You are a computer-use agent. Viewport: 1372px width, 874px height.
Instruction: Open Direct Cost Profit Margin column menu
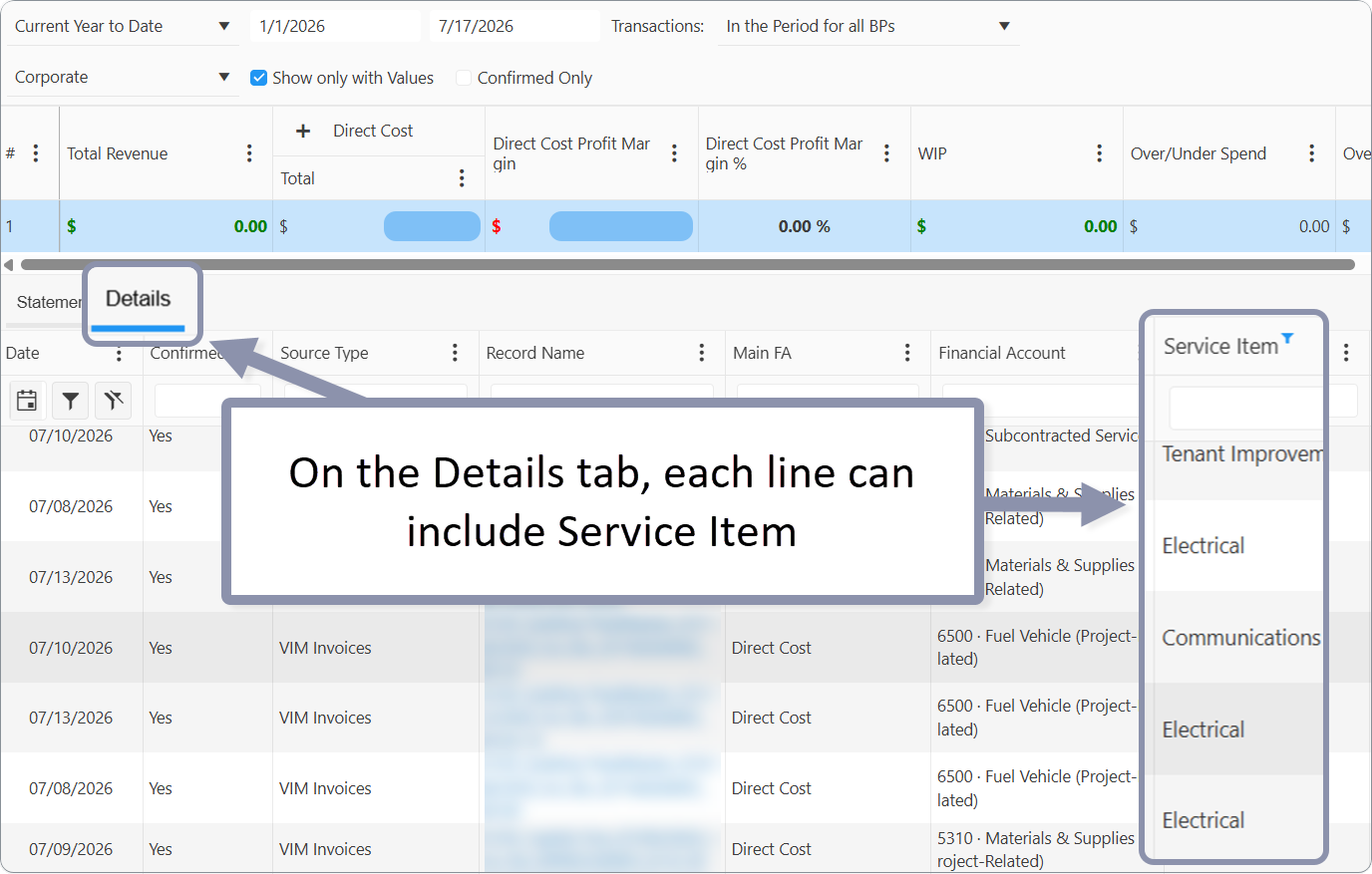[x=674, y=152]
